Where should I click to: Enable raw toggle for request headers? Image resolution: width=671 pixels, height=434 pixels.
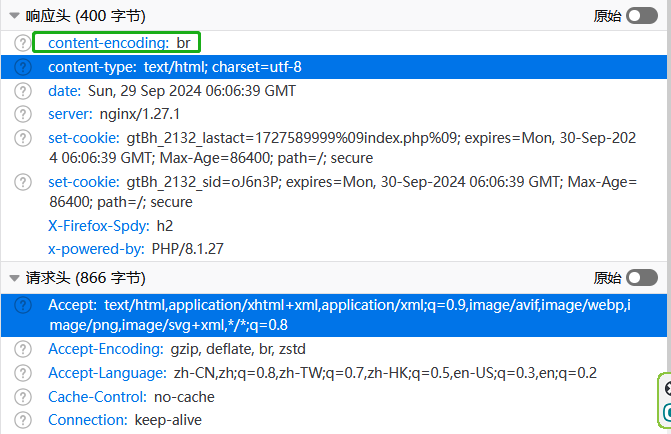coord(642,278)
